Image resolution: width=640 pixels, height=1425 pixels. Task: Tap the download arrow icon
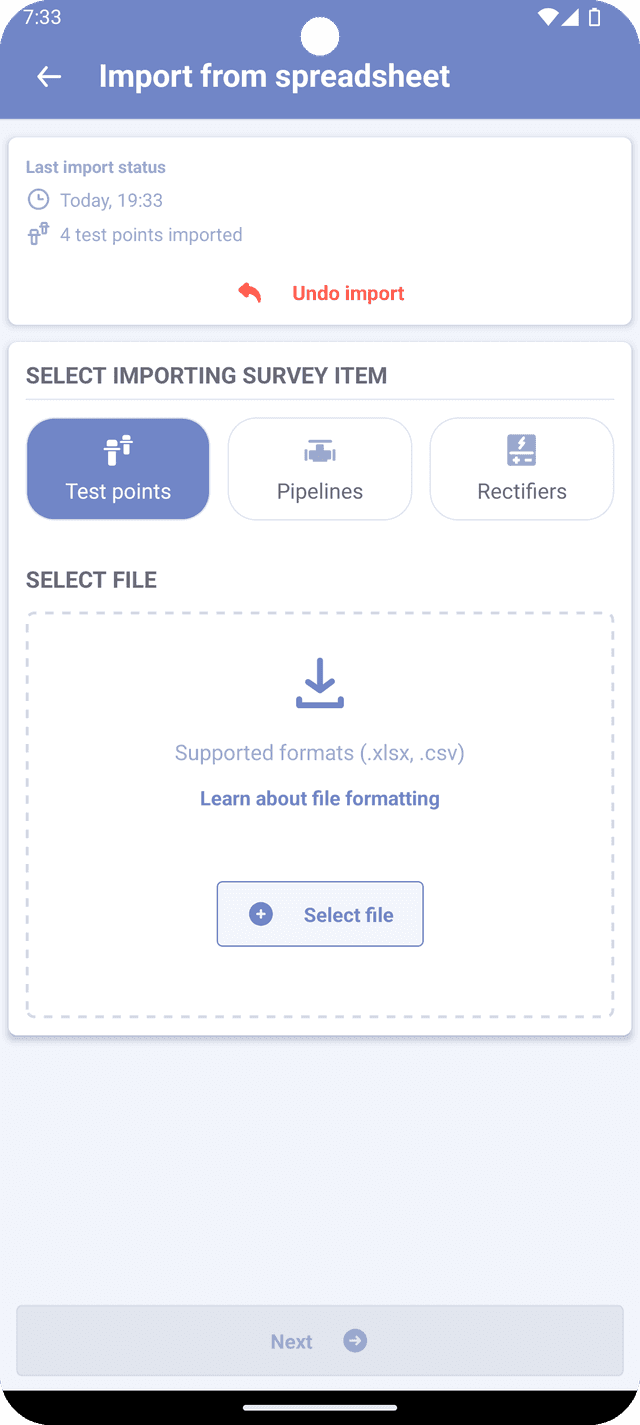pyautogui.click(x=320, y=683)
